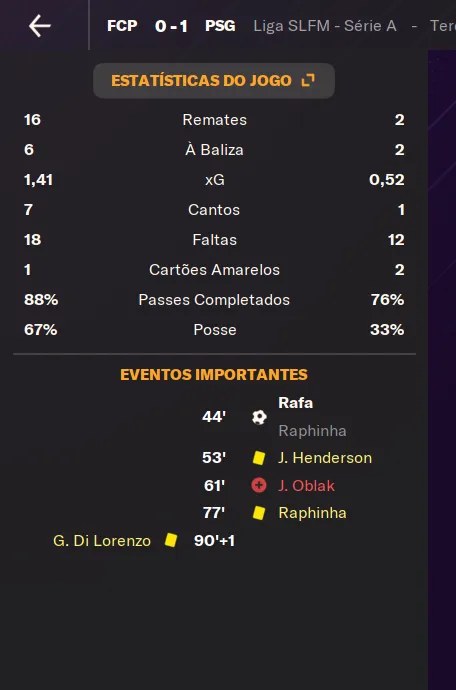The image size is (456, 690).
Task: Click G. Di Lorenzo's yellow card icon
Action: 171,540
